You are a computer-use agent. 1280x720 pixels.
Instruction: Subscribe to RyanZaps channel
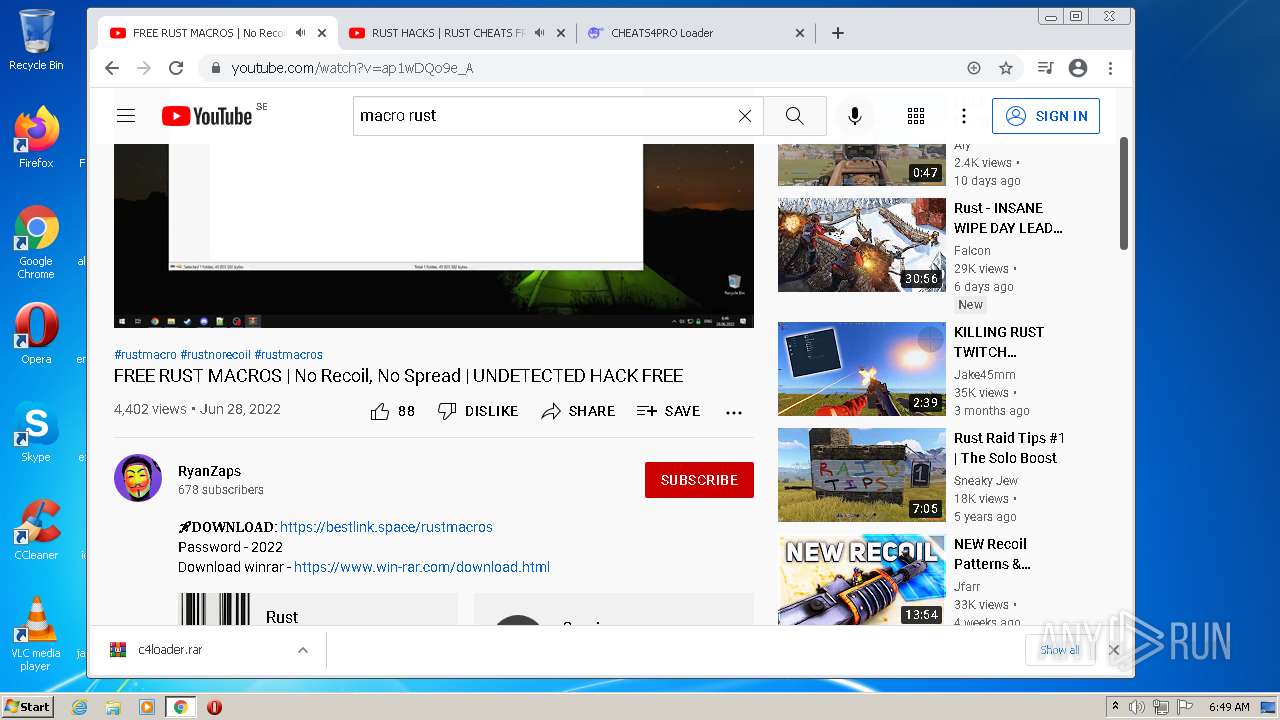coord(699,480)
